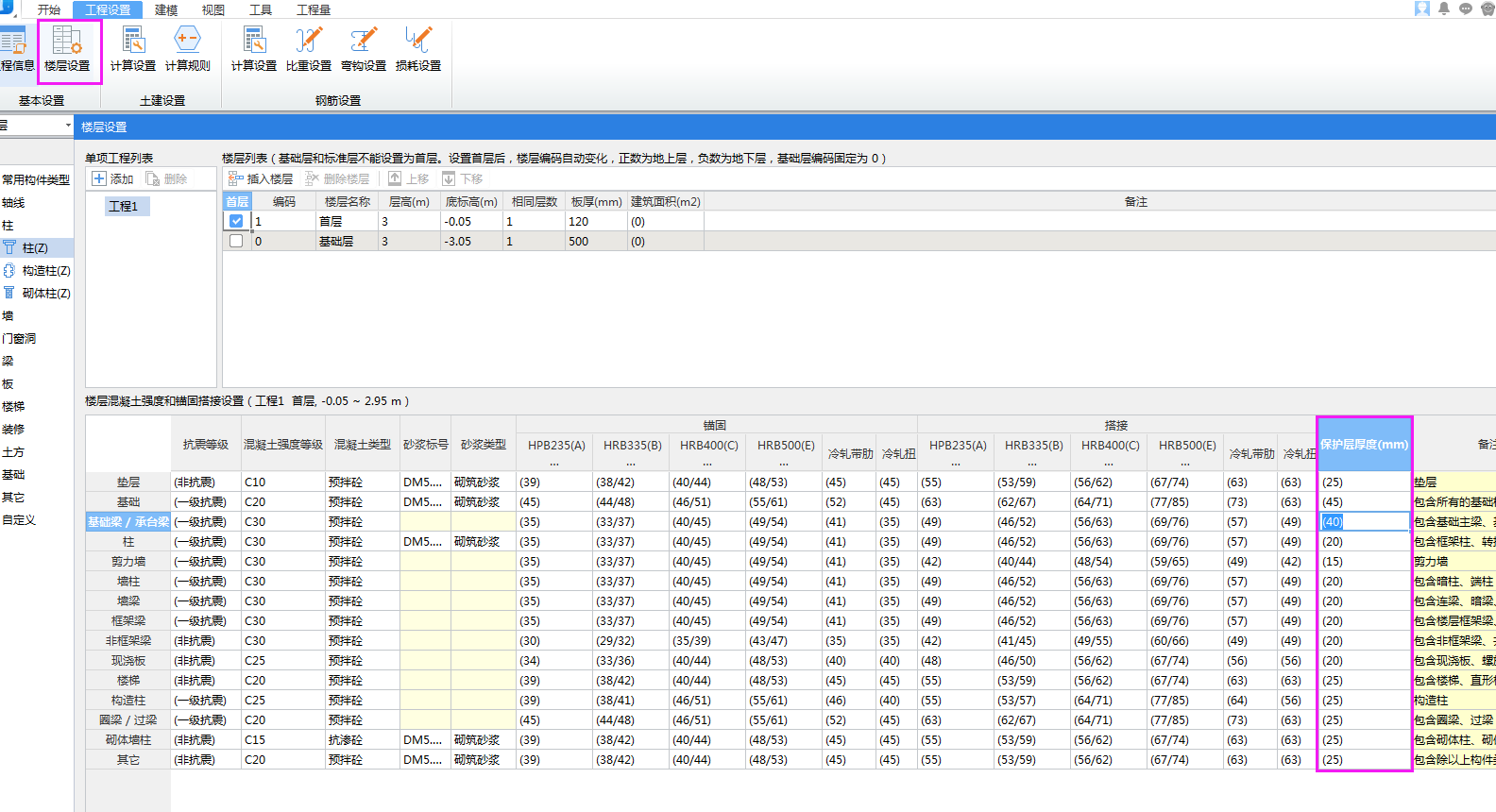Select 构造柱(Z) component in sidebar
The height and width of the screenshot is (812, 1496).
point(37,270)
